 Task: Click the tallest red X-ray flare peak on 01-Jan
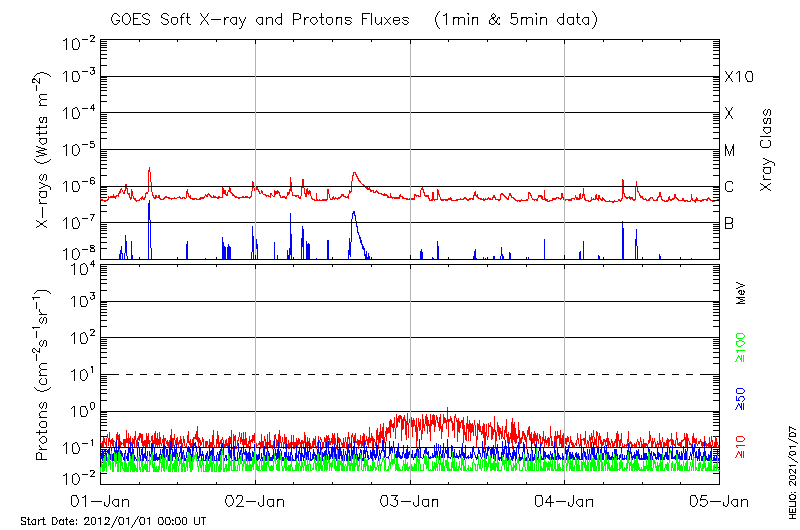pos(149,170)
